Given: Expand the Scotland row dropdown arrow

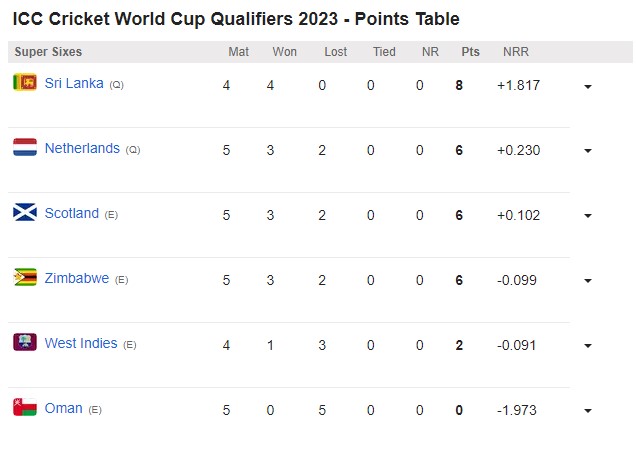Looking at the screenshot, I should pyautogui.click(x=588, y=217).
